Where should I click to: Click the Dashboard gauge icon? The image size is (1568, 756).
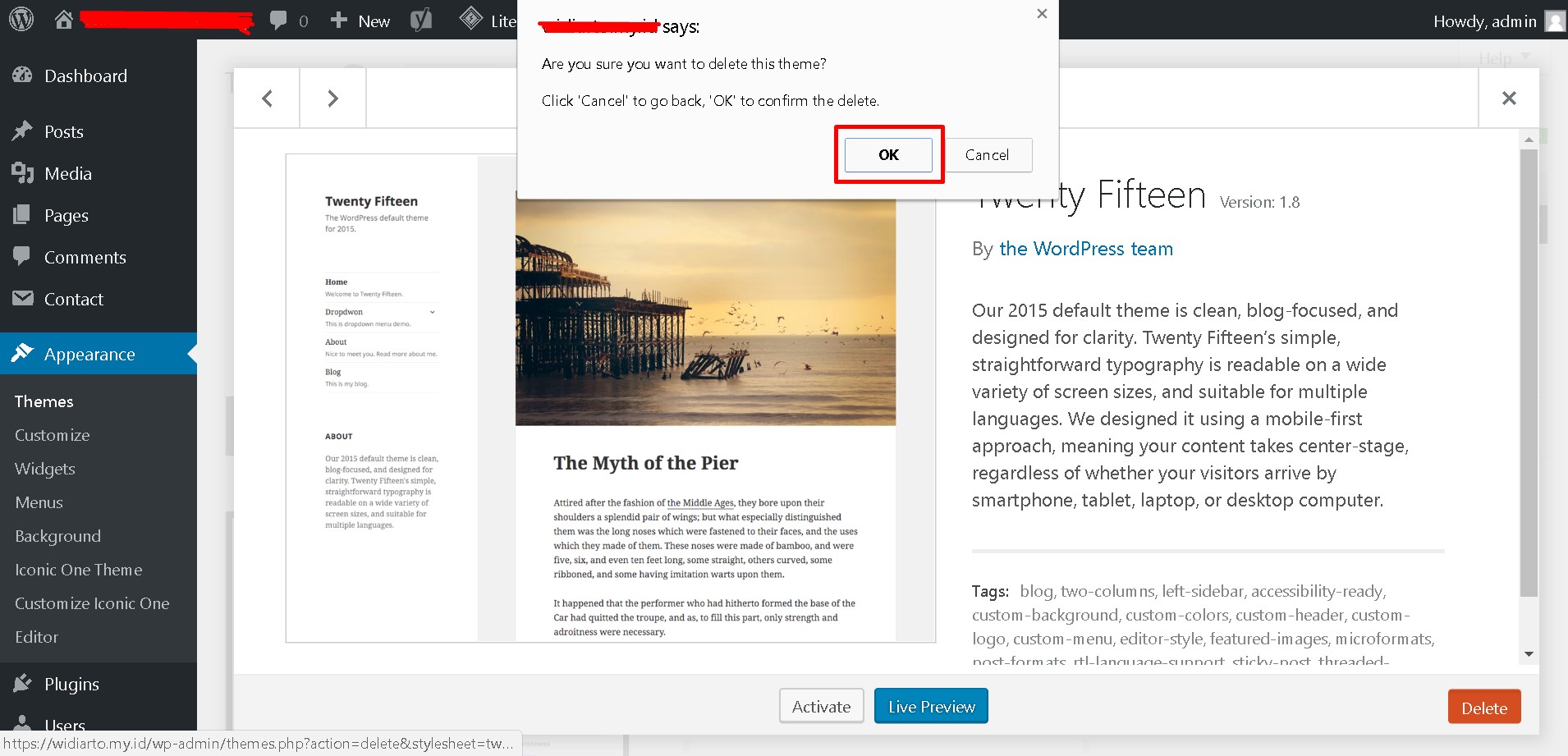click(22, 76)
